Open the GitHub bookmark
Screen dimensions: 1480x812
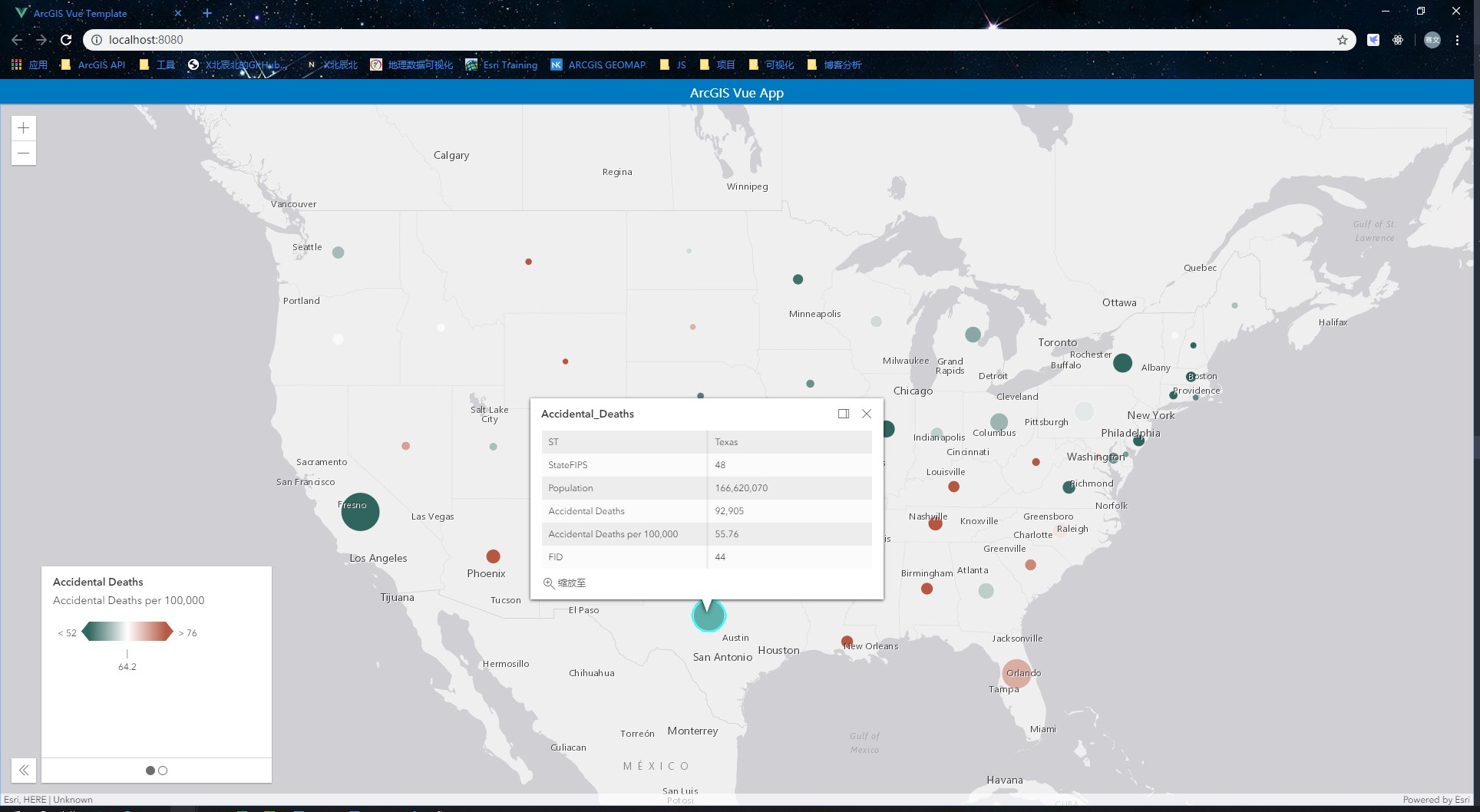coord(237,64)
